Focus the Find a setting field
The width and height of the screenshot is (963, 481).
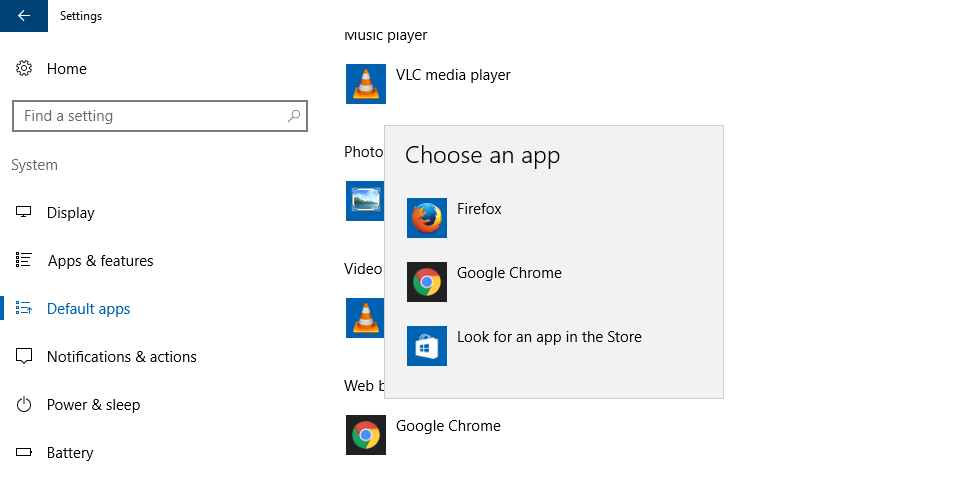(x=160, y=116)
